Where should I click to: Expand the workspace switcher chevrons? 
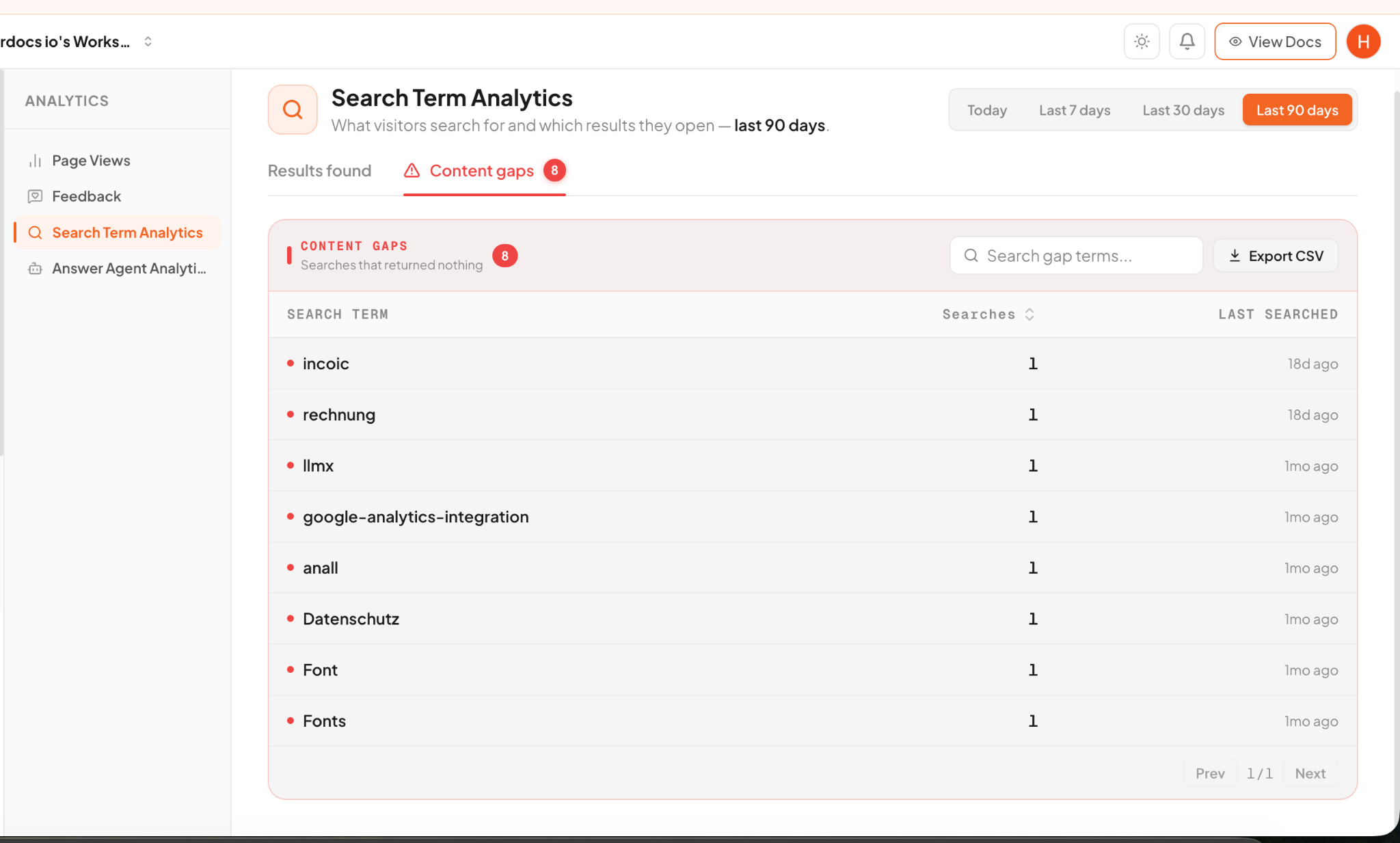[x=148, y=42]
